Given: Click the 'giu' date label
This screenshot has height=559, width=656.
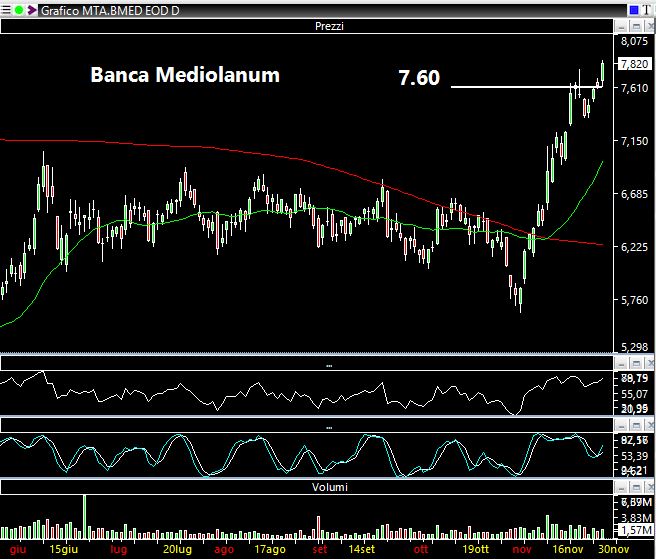Looking at the screenshot, I should point(18,549).
